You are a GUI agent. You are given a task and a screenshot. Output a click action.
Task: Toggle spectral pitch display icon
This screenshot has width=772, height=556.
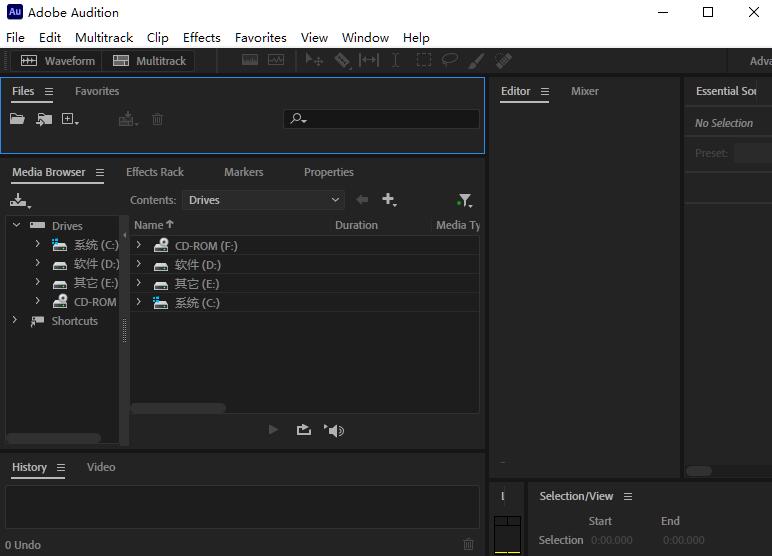[x=276, y=61]
